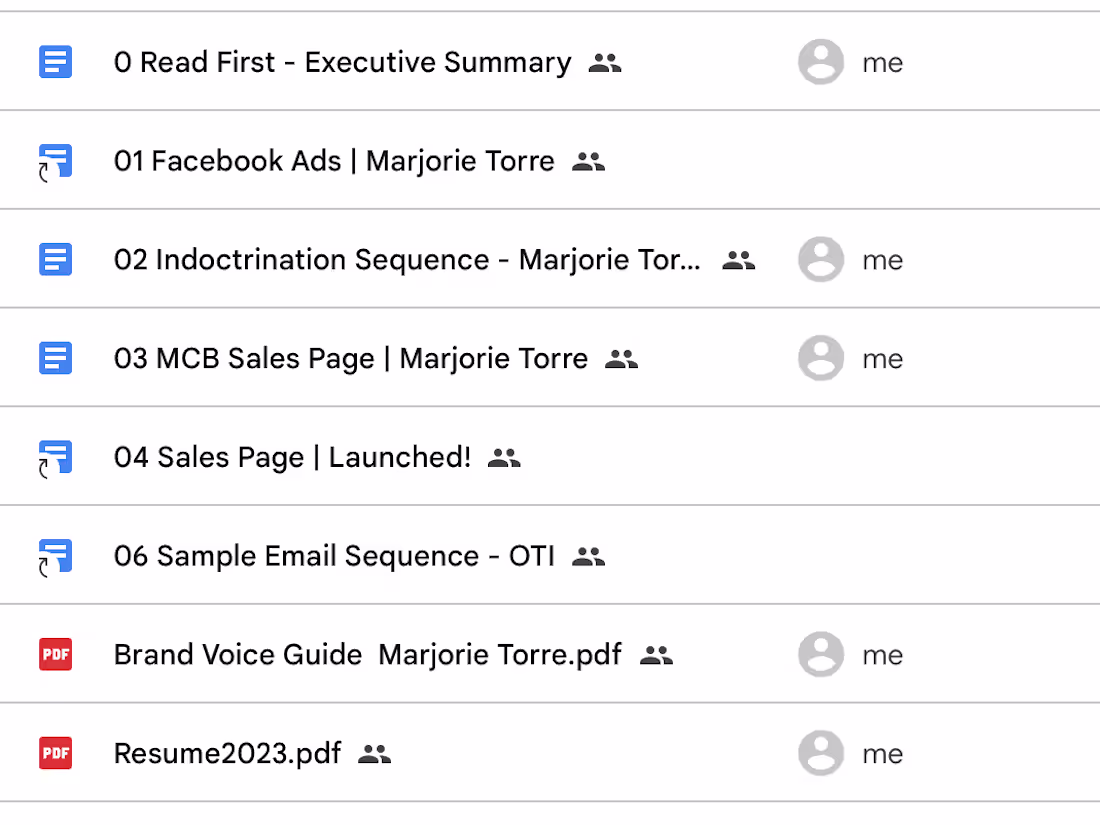Select the Resume2023.pdf file name
The height and width of the screenshot is (825, 1100).
point(227,753)
